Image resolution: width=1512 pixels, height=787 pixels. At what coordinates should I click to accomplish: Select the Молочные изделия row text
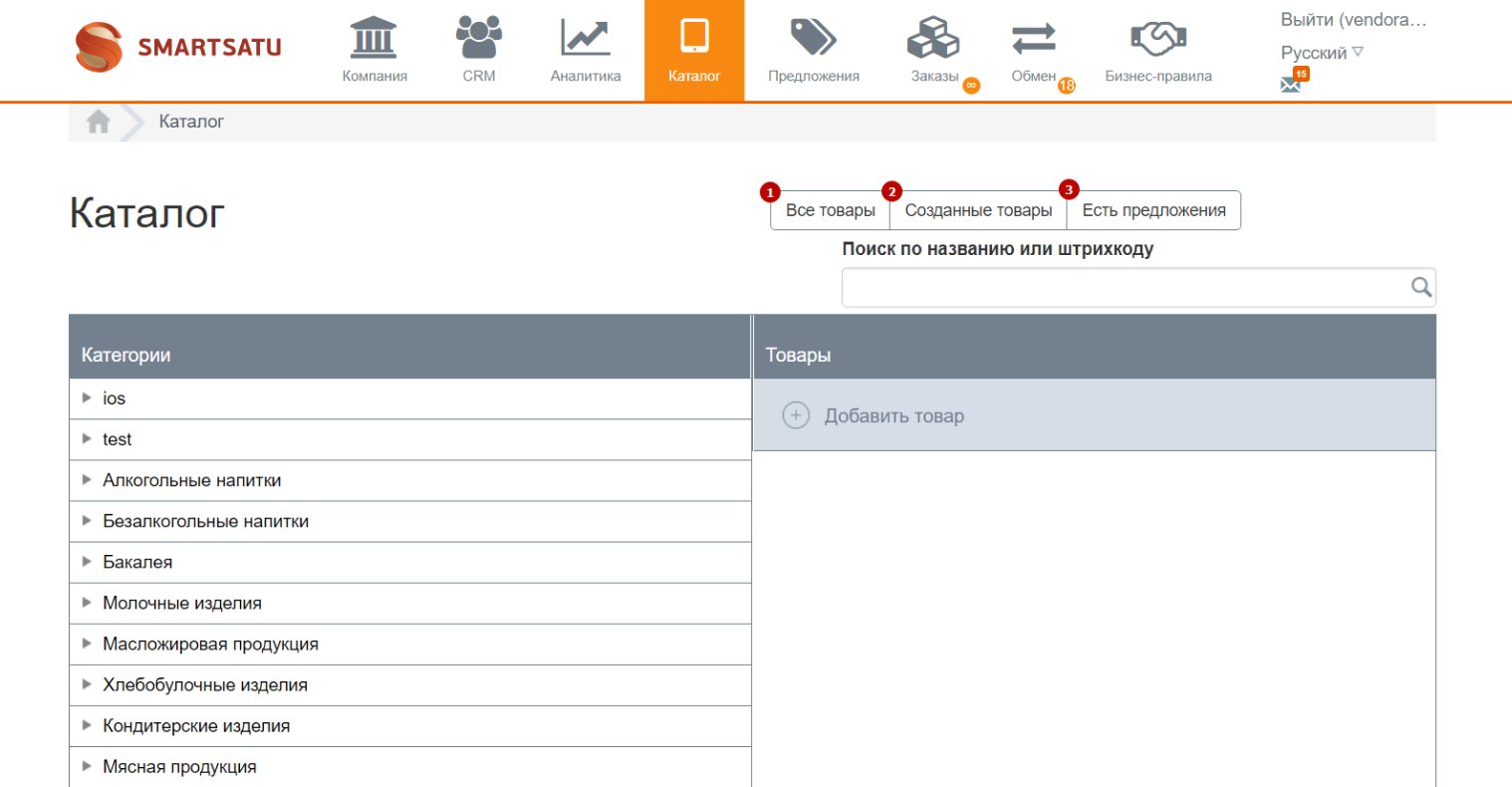[x=182, y=603]
